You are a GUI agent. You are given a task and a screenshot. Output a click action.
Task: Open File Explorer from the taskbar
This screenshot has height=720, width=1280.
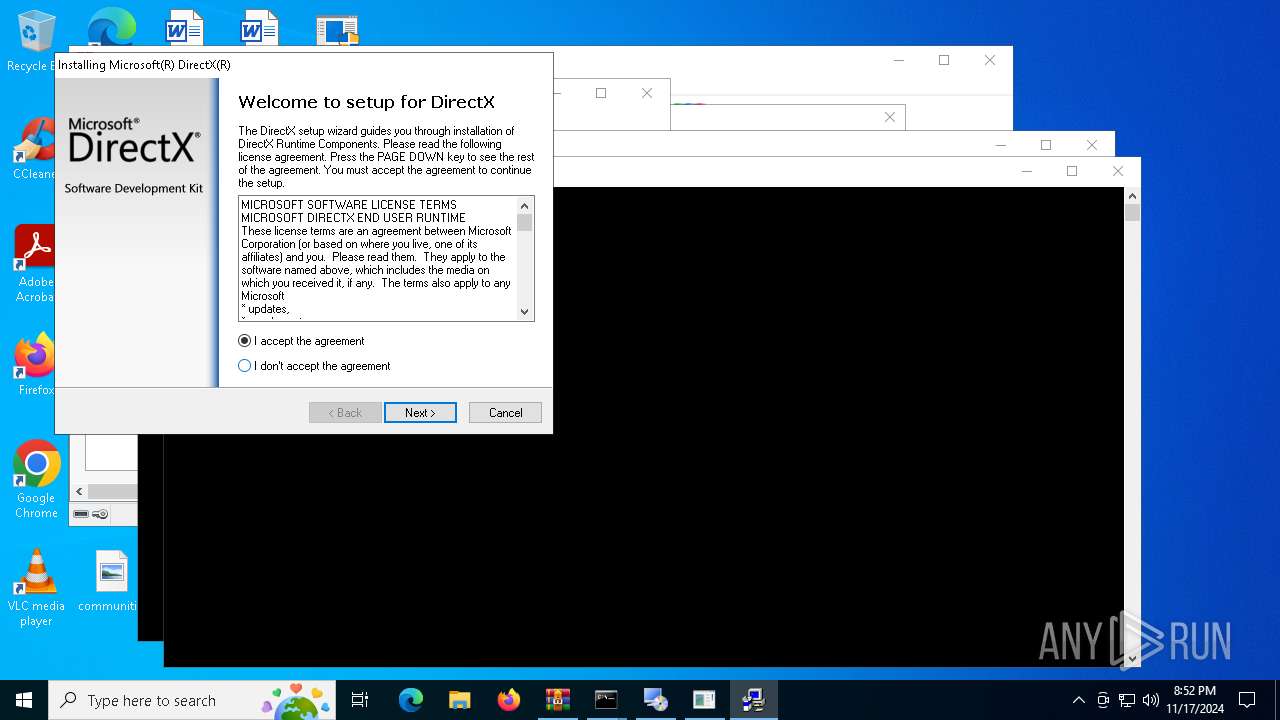pyautogui.click(x=460, y=700)
